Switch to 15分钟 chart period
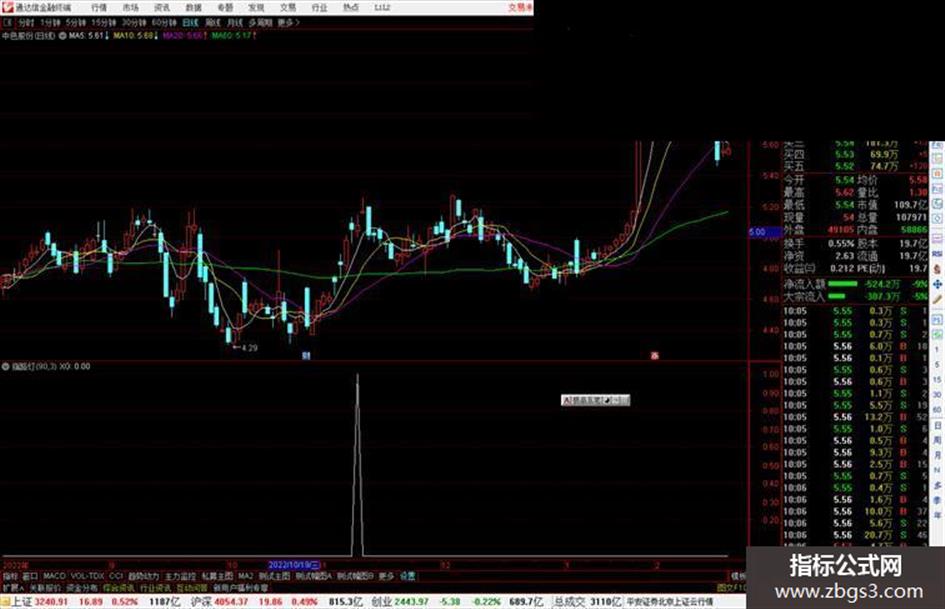 click(104, 23)
